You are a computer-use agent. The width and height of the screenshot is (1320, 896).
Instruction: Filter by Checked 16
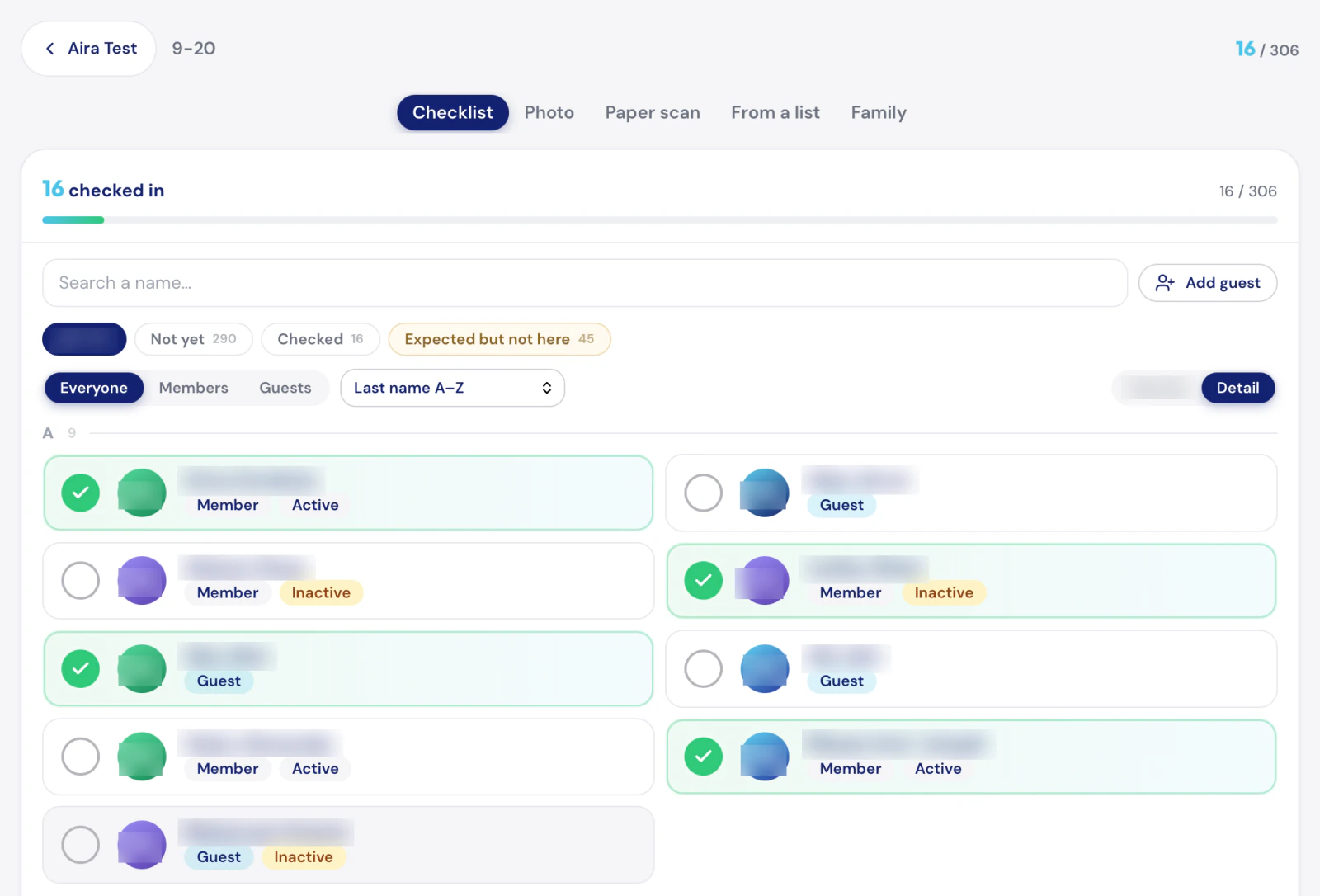coord(321,339)
